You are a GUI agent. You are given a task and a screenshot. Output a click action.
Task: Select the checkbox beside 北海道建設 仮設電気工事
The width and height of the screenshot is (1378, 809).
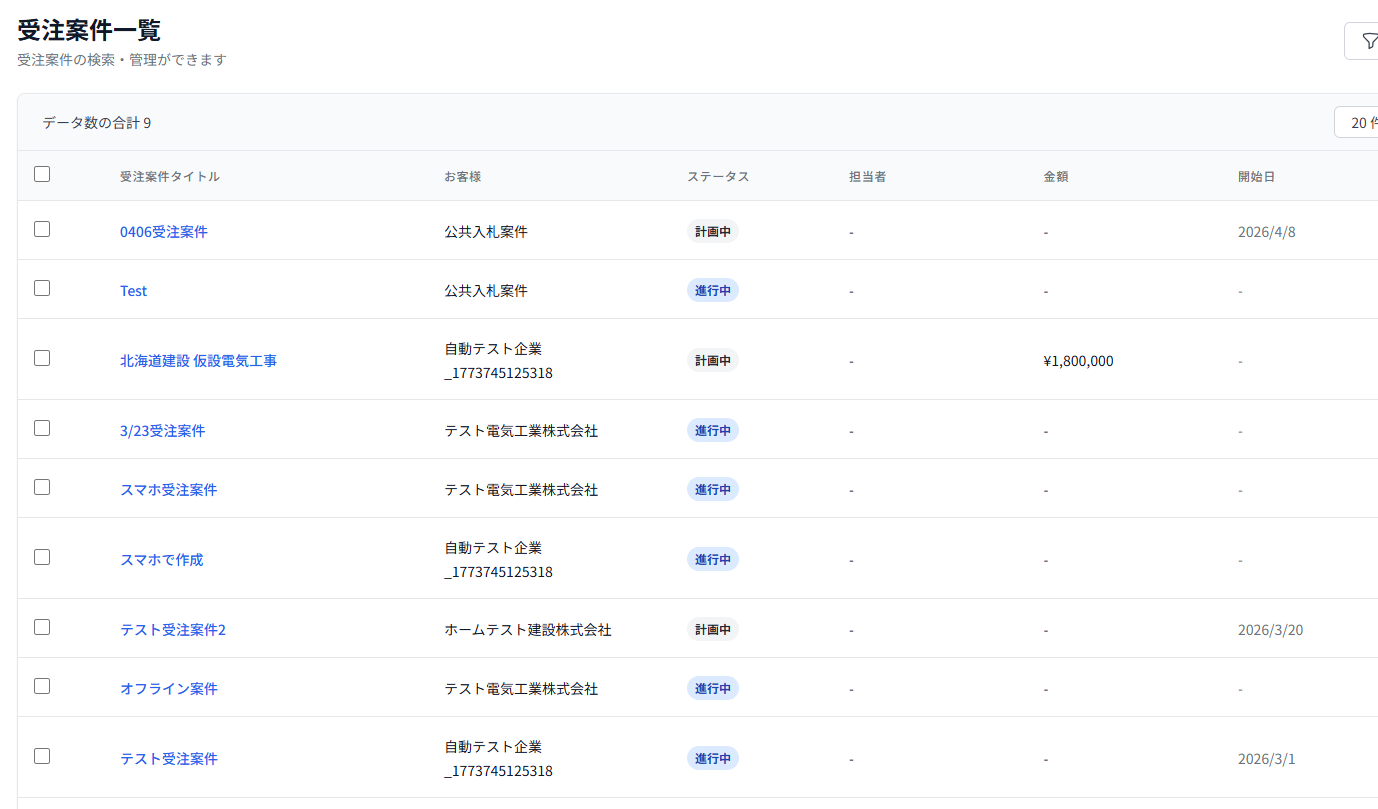pos(42,358)
